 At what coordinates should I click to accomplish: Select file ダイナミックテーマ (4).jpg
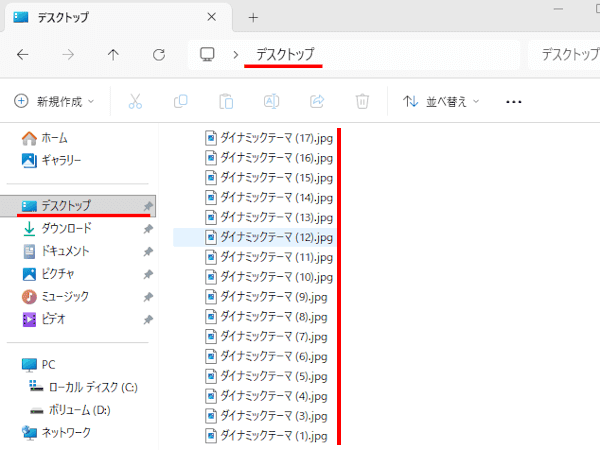click(x=266, y=396)
